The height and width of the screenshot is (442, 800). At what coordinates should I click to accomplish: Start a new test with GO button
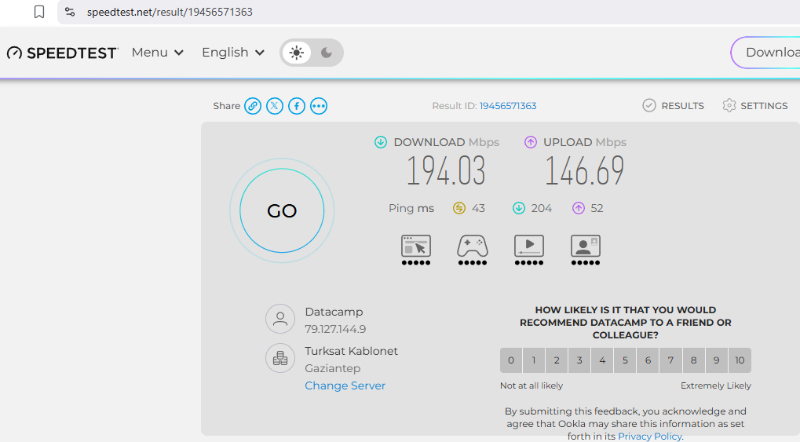(282, 211)
